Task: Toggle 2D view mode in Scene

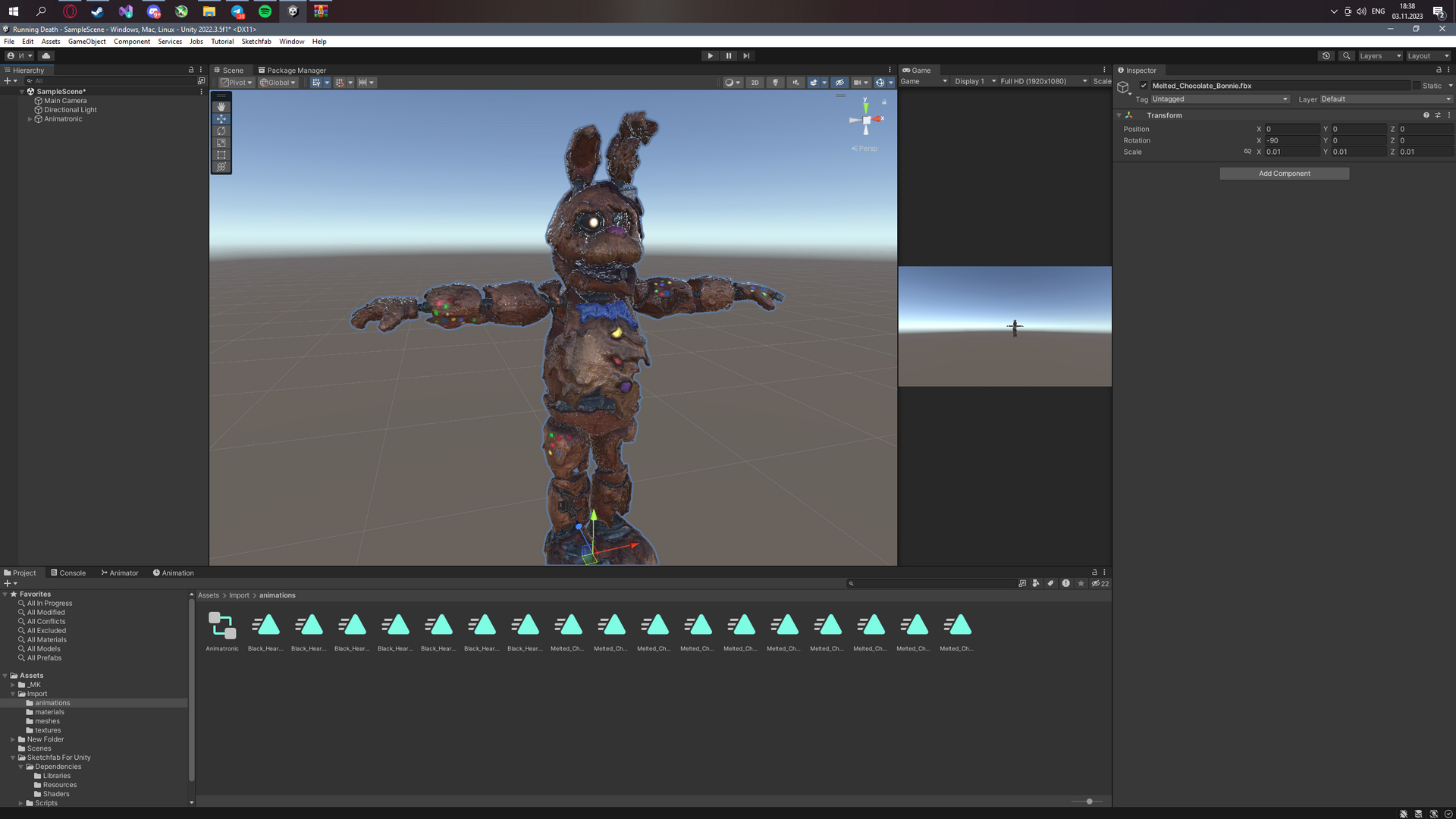Action: [755, 83]
